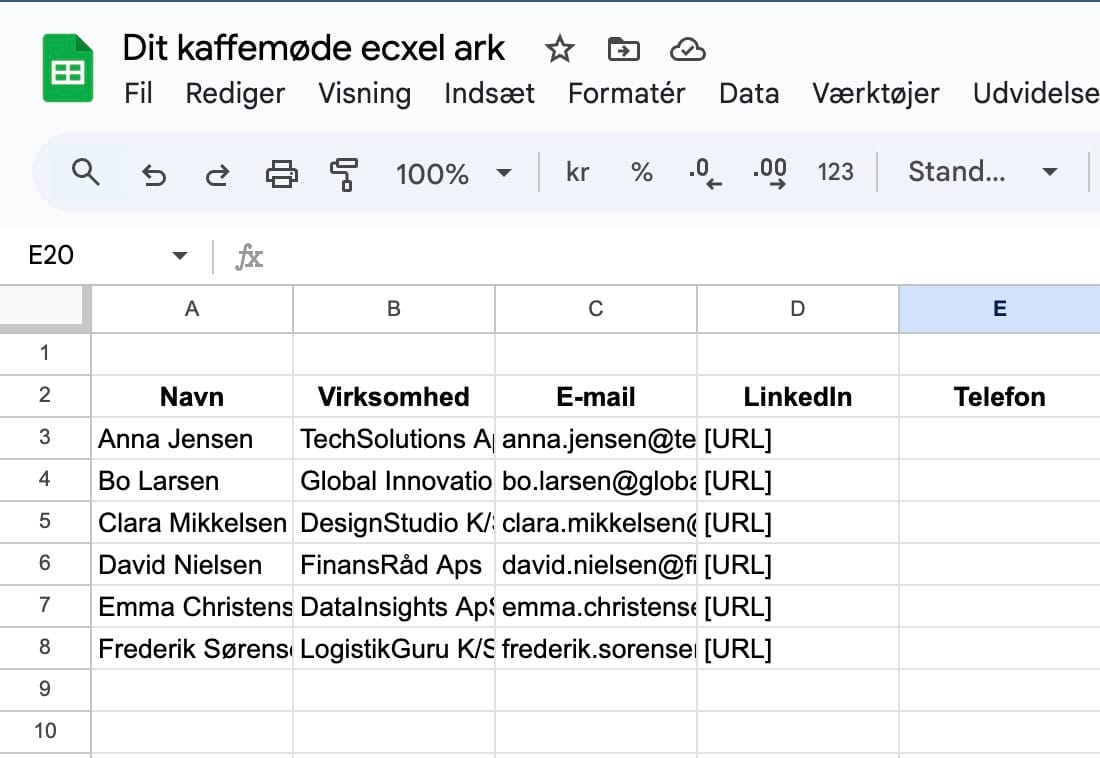This screenshot has width=1100, height=758.
Task: Click the move to folder icon
Action: tap(623, 49)
